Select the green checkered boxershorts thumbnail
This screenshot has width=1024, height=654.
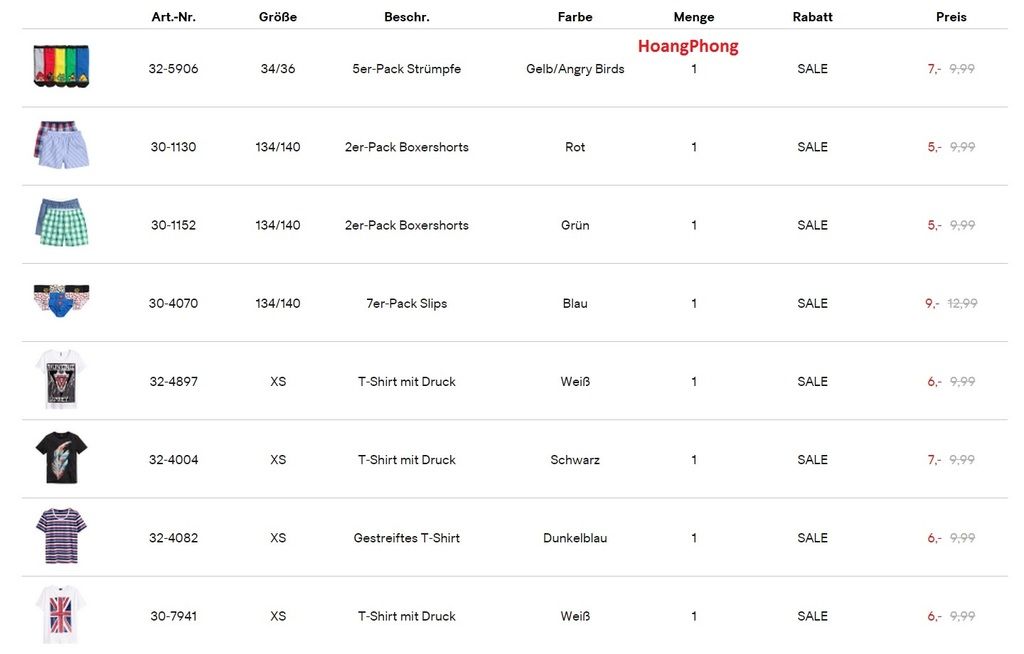click(x=61, y=223)
